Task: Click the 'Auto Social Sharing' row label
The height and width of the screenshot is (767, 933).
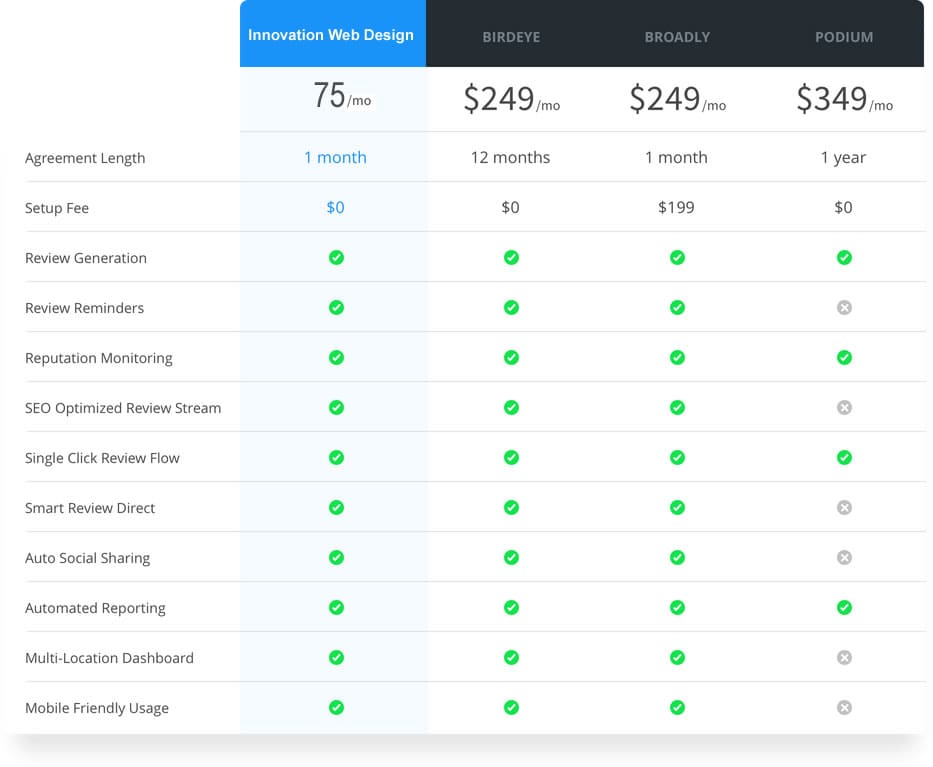Action: click(x=87, y=558)
